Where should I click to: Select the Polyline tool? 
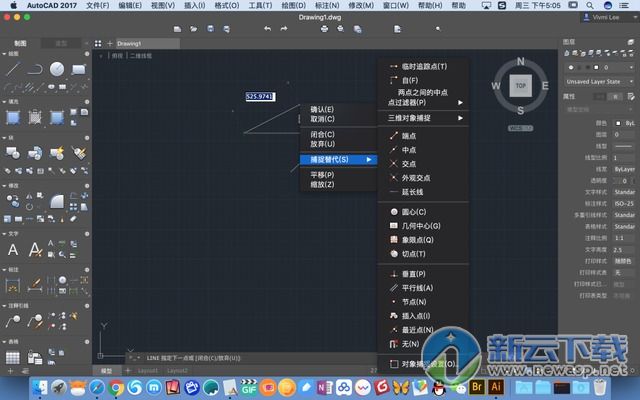35,69
